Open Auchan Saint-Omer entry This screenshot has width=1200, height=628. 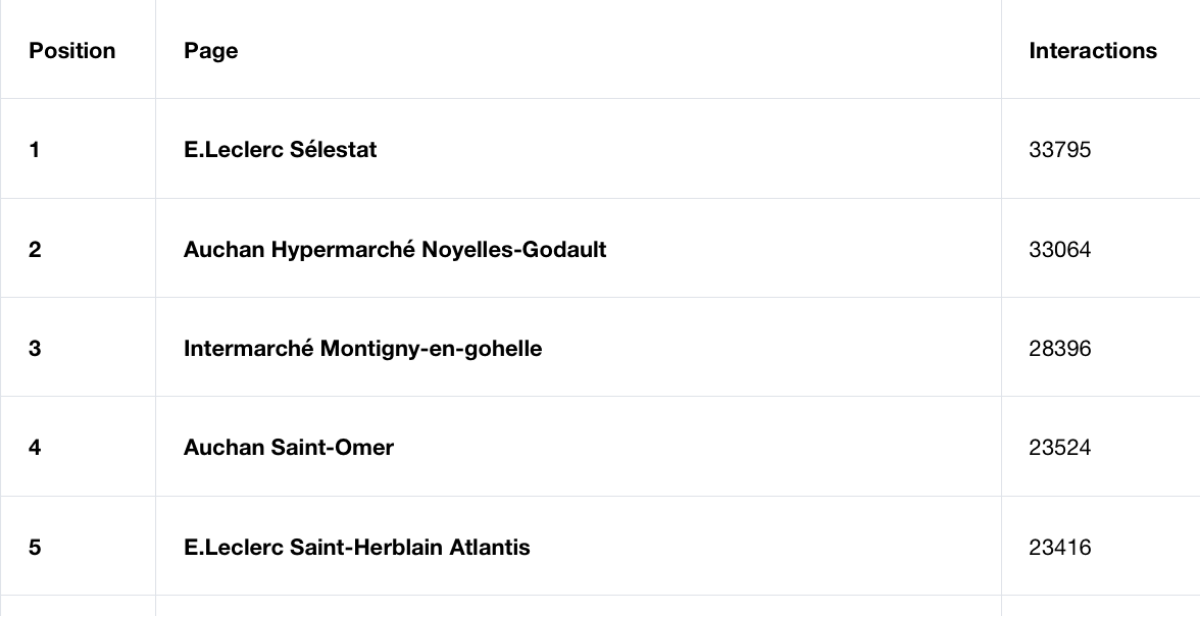point(289,448)
